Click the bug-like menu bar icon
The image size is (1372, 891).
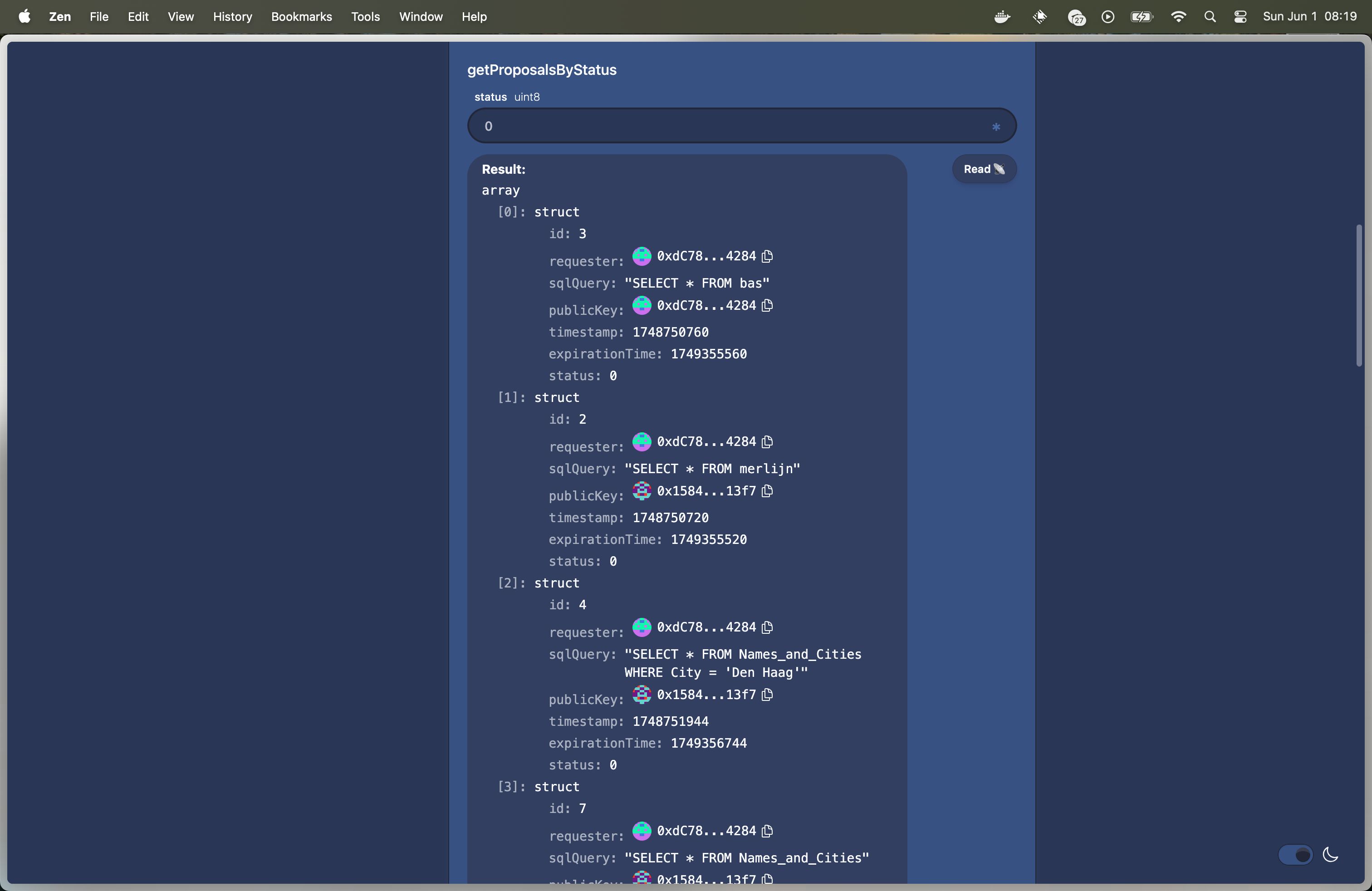coord(1039,17)
